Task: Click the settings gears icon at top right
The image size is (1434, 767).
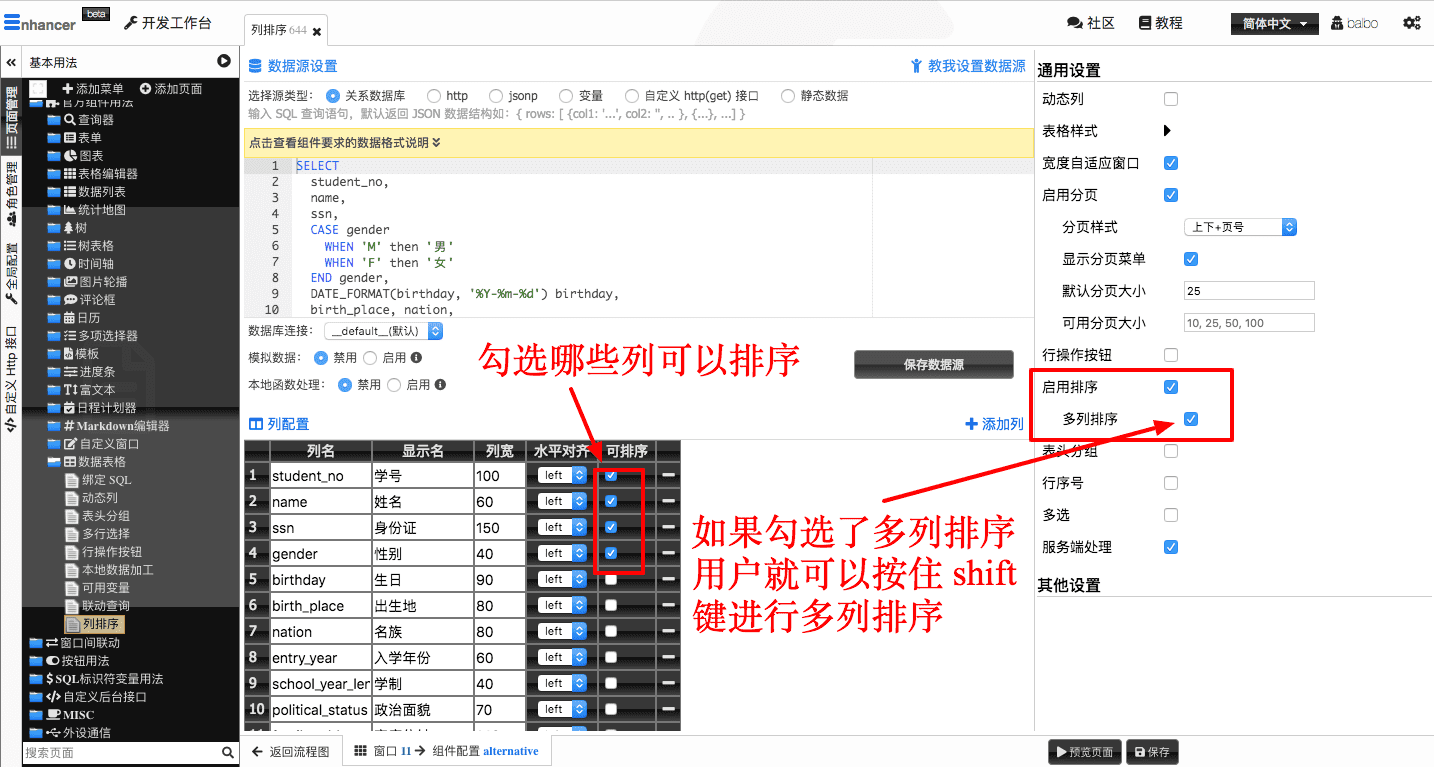Action: pyautogui.click(x=1411, y=23)
